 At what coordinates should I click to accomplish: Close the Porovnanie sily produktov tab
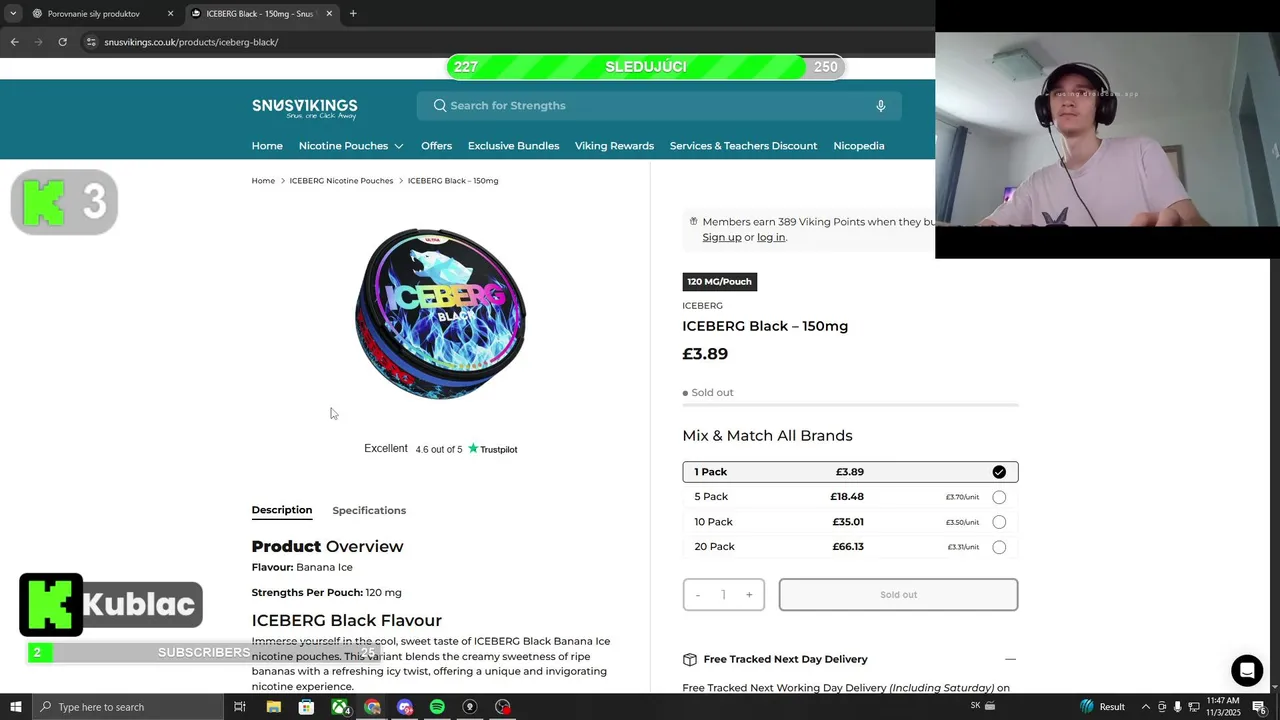tap(170, 14)
